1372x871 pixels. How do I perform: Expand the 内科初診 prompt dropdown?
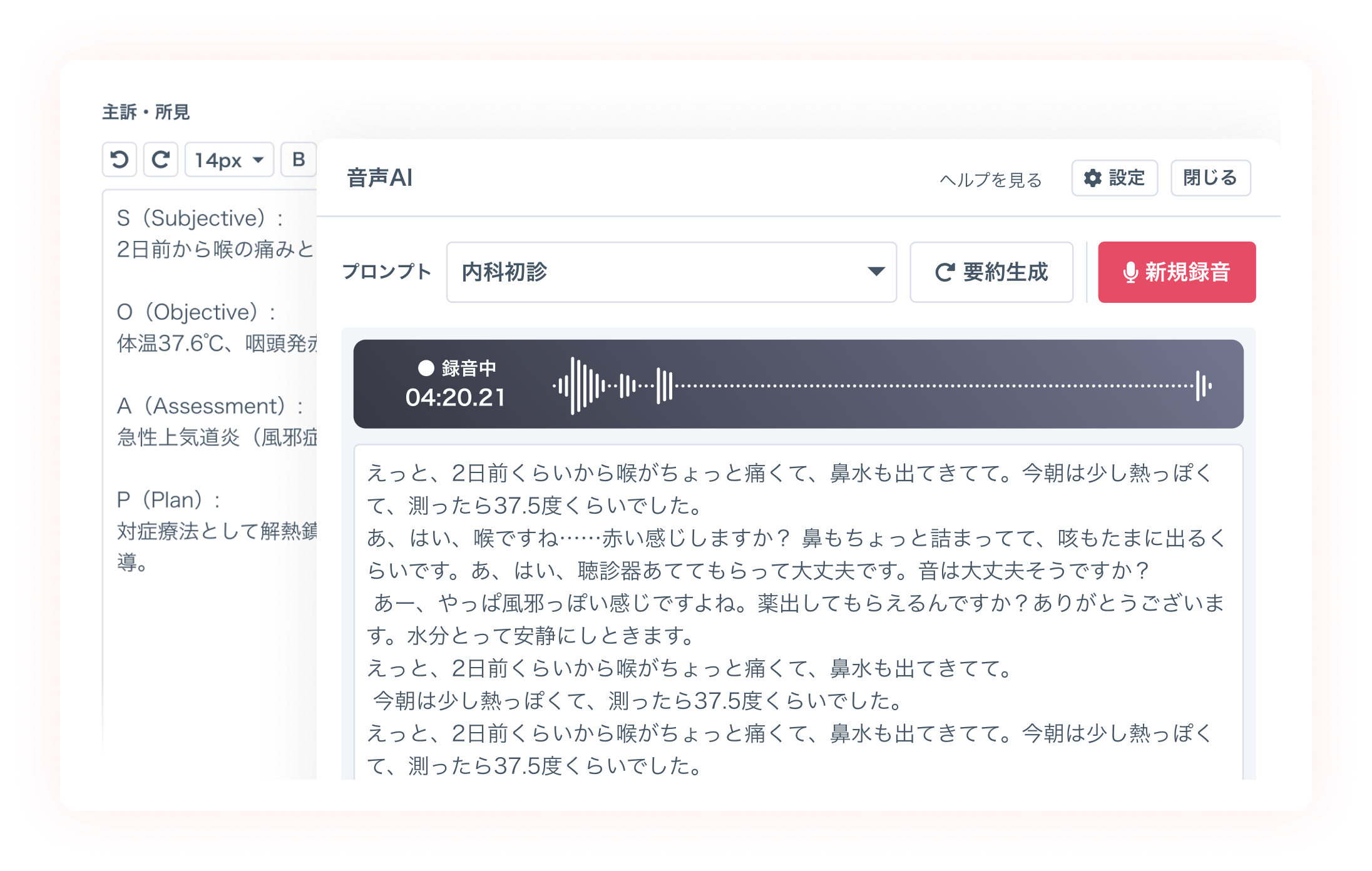(671, 272)
